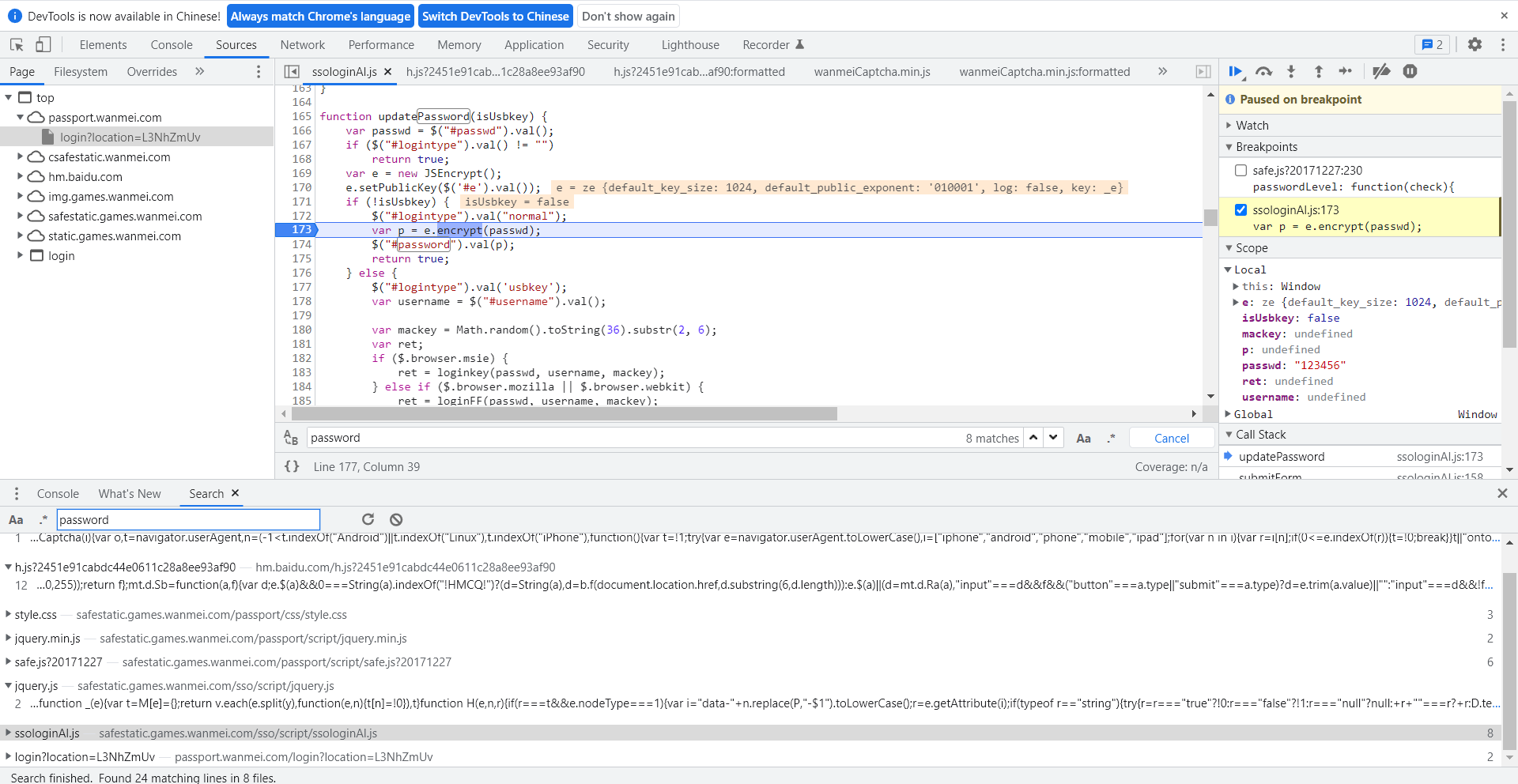Expand hm.baidu.com domain node
Screen dimensions: 1518x784
pos(21,176)
